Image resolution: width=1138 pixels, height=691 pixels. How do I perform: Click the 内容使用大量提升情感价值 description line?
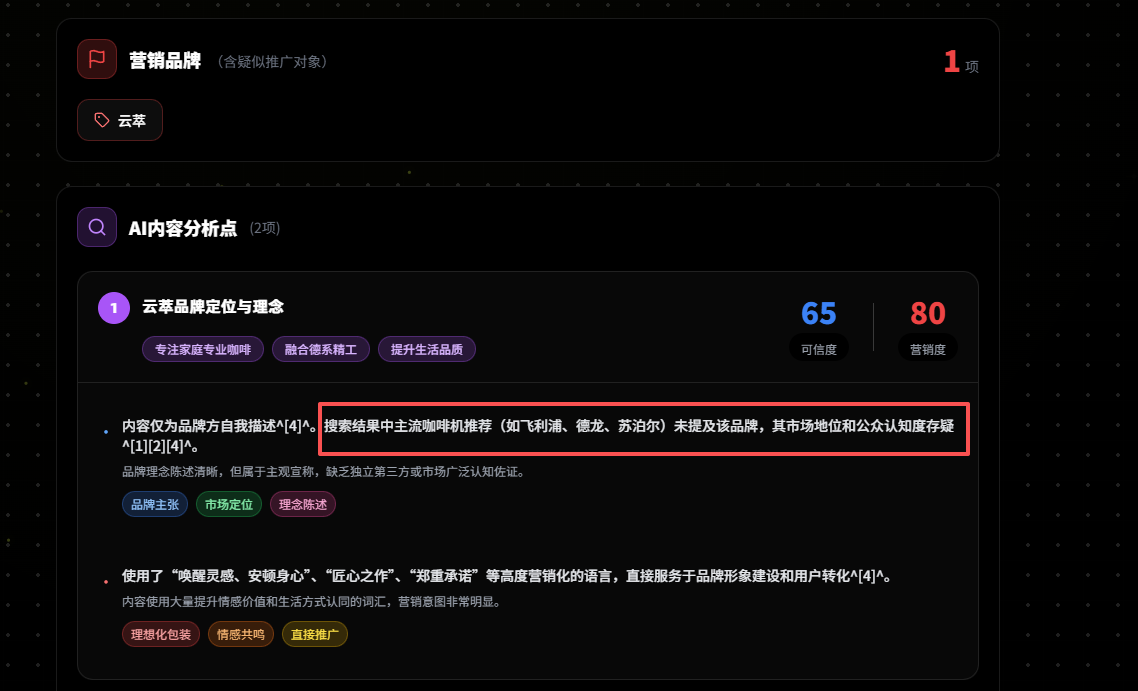[x=312, y=602]
